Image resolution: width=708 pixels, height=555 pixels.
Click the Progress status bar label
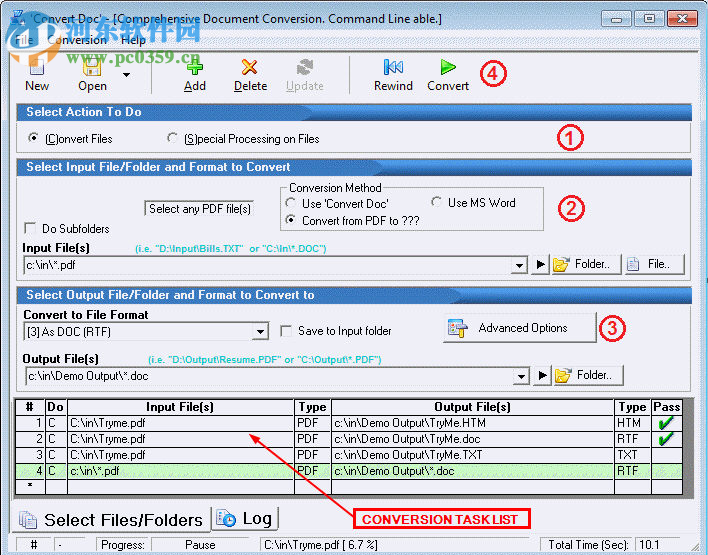click(122, 545)
